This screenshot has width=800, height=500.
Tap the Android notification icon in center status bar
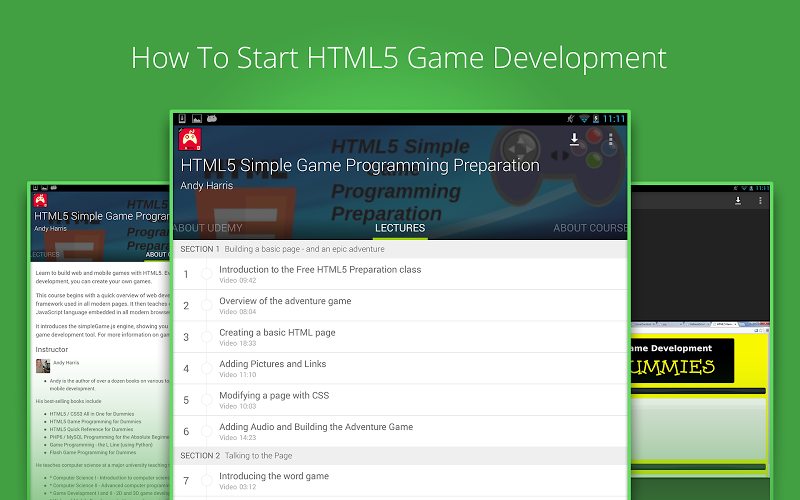212,118
